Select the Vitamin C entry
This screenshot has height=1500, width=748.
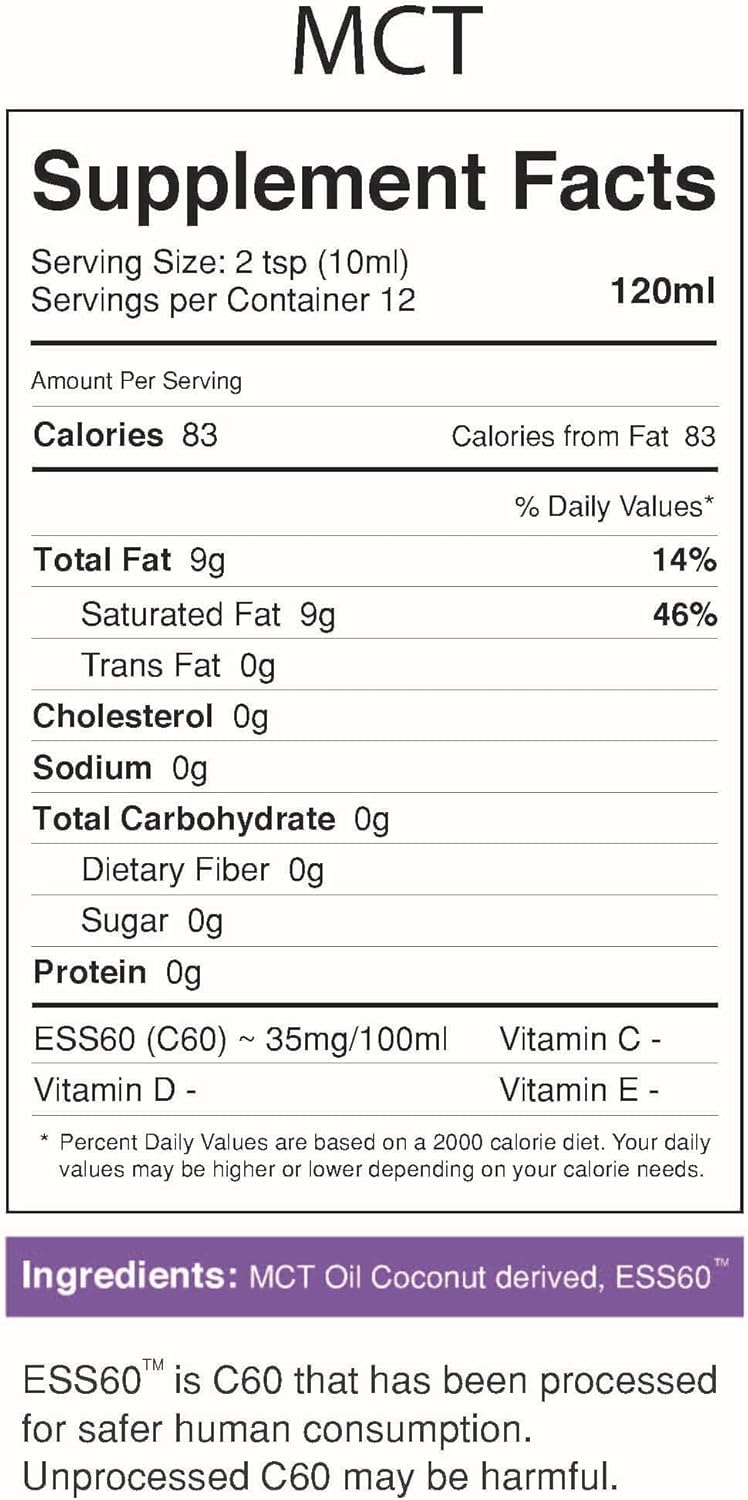[x=580, y=1039]
